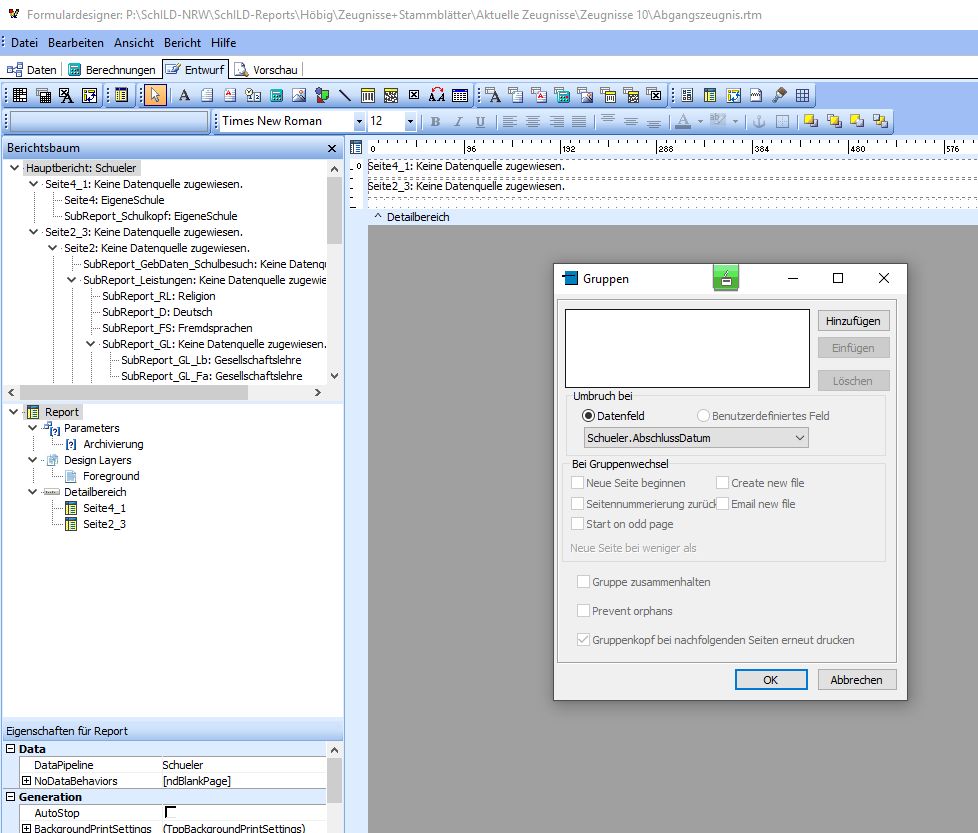Choose the 2D BarCode tool
This screenshot has height=833, width=978.
click(x=391, y=95)
